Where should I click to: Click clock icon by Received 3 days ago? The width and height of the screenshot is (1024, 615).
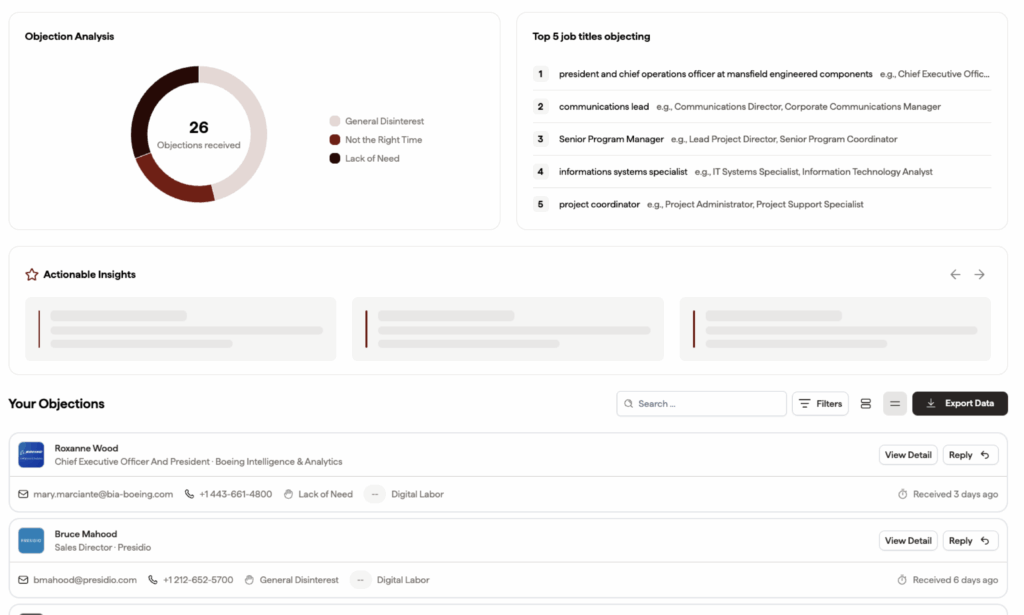point(903,494)
